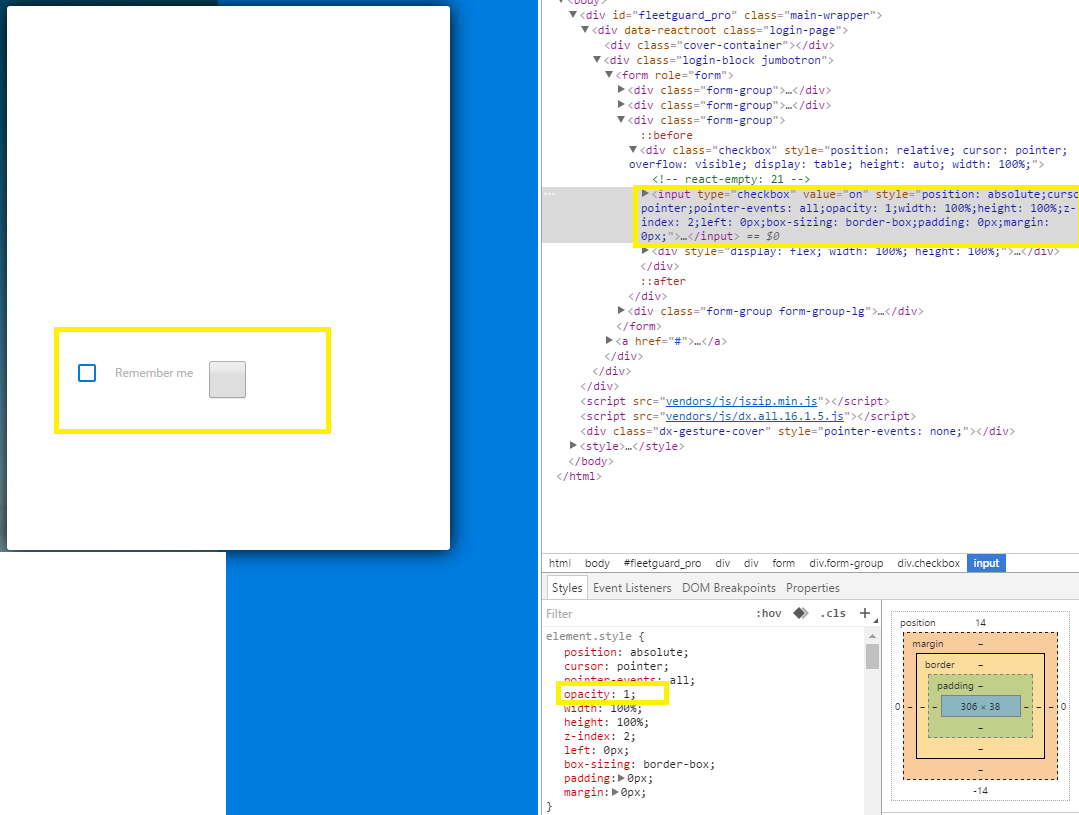Select form in the breadcrumb bar

(x=783, y=563)
